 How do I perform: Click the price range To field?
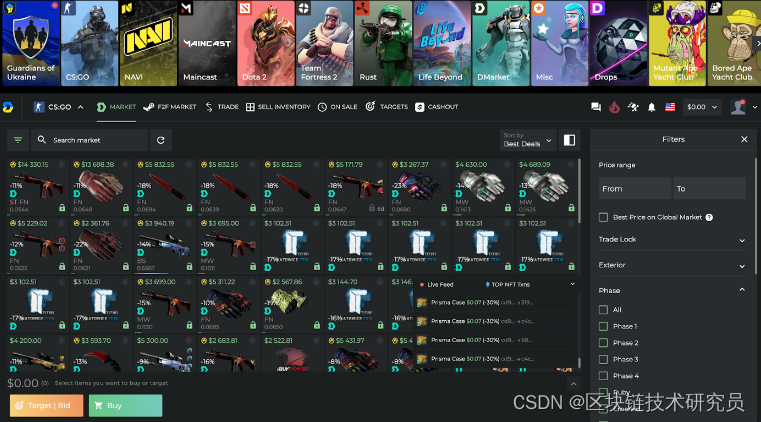coord(709,189)
